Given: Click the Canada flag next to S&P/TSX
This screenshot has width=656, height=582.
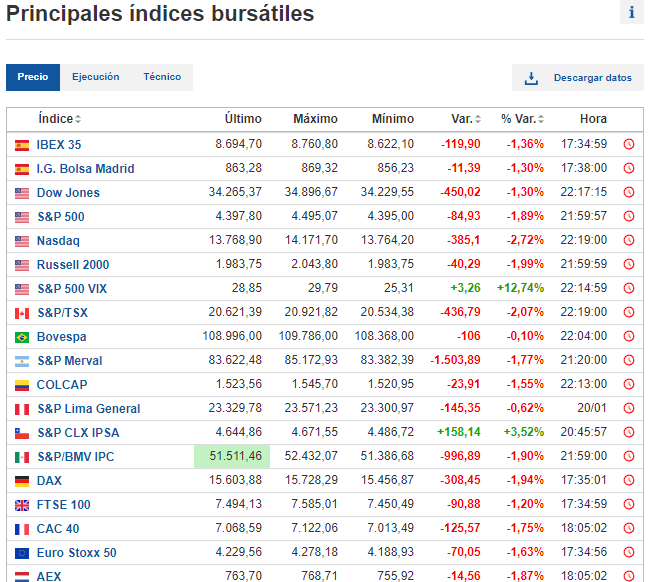Looking at the screenshot, I should (22, 313).
